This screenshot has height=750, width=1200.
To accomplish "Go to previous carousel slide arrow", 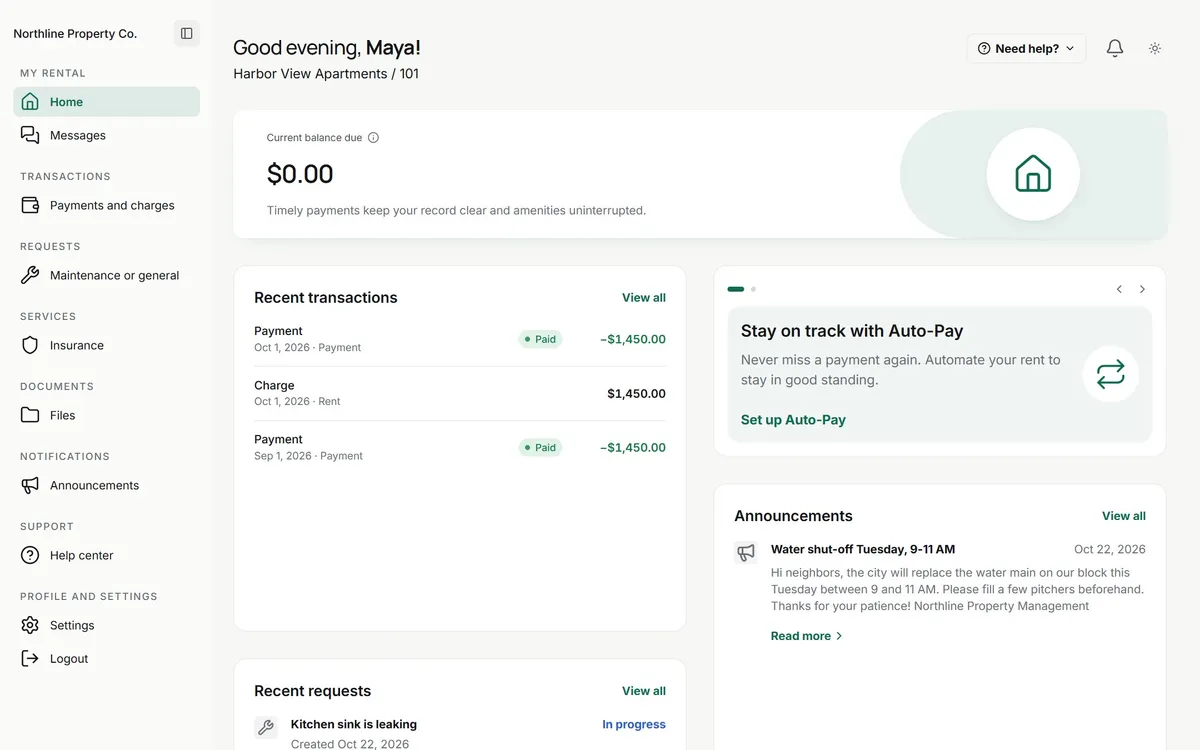I will click(x=1119, y=289).
